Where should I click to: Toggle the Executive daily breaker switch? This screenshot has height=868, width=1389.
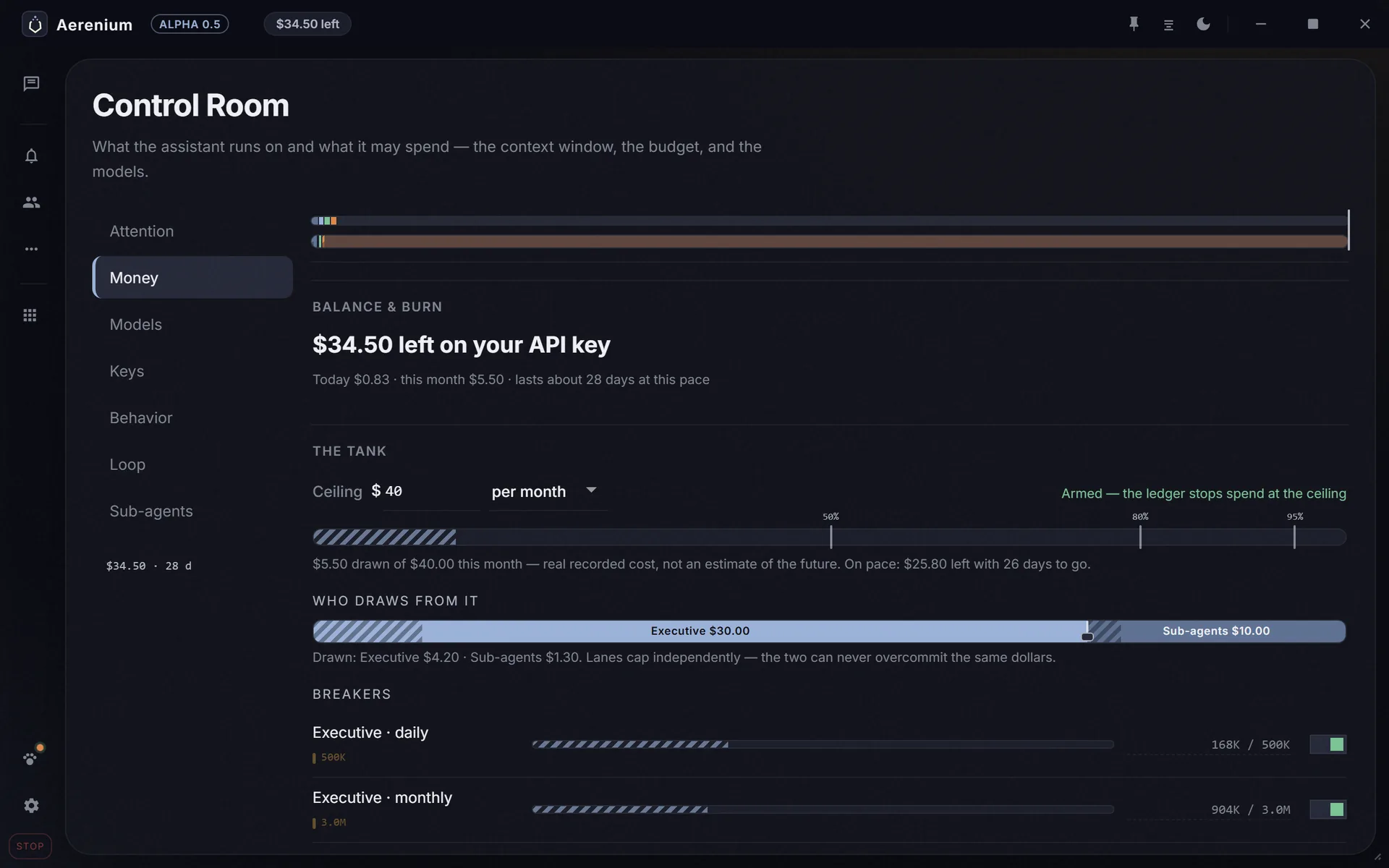pyautogui.click(x=1328, y=744)
